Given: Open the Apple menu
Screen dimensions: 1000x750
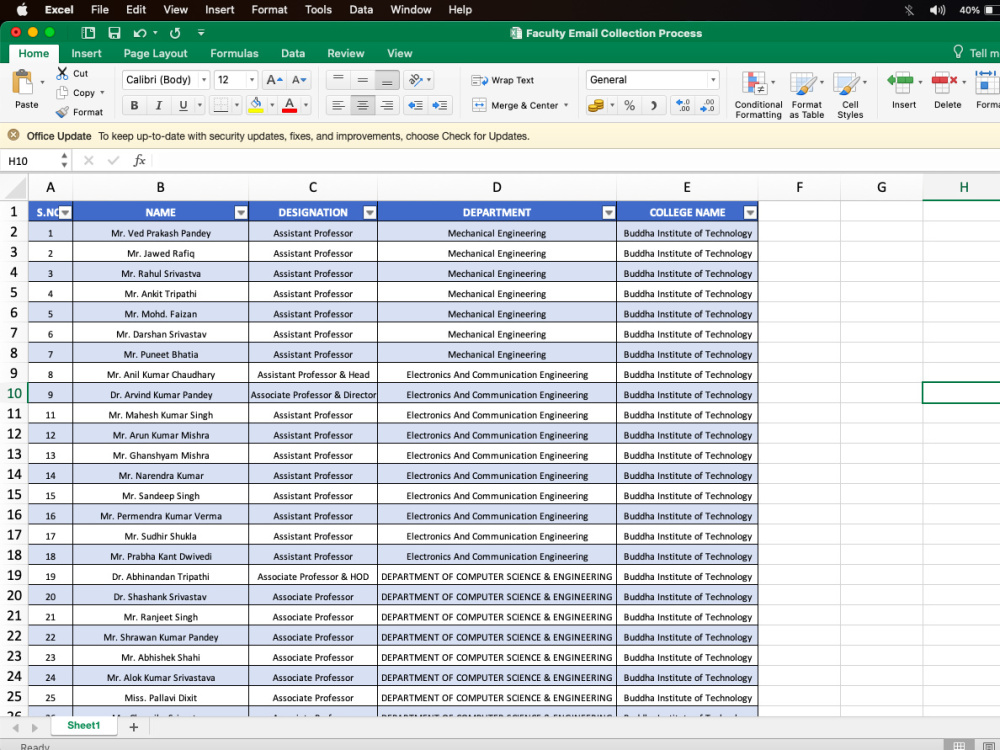Looking at the screenshot, I should click(x=22, y=10).
